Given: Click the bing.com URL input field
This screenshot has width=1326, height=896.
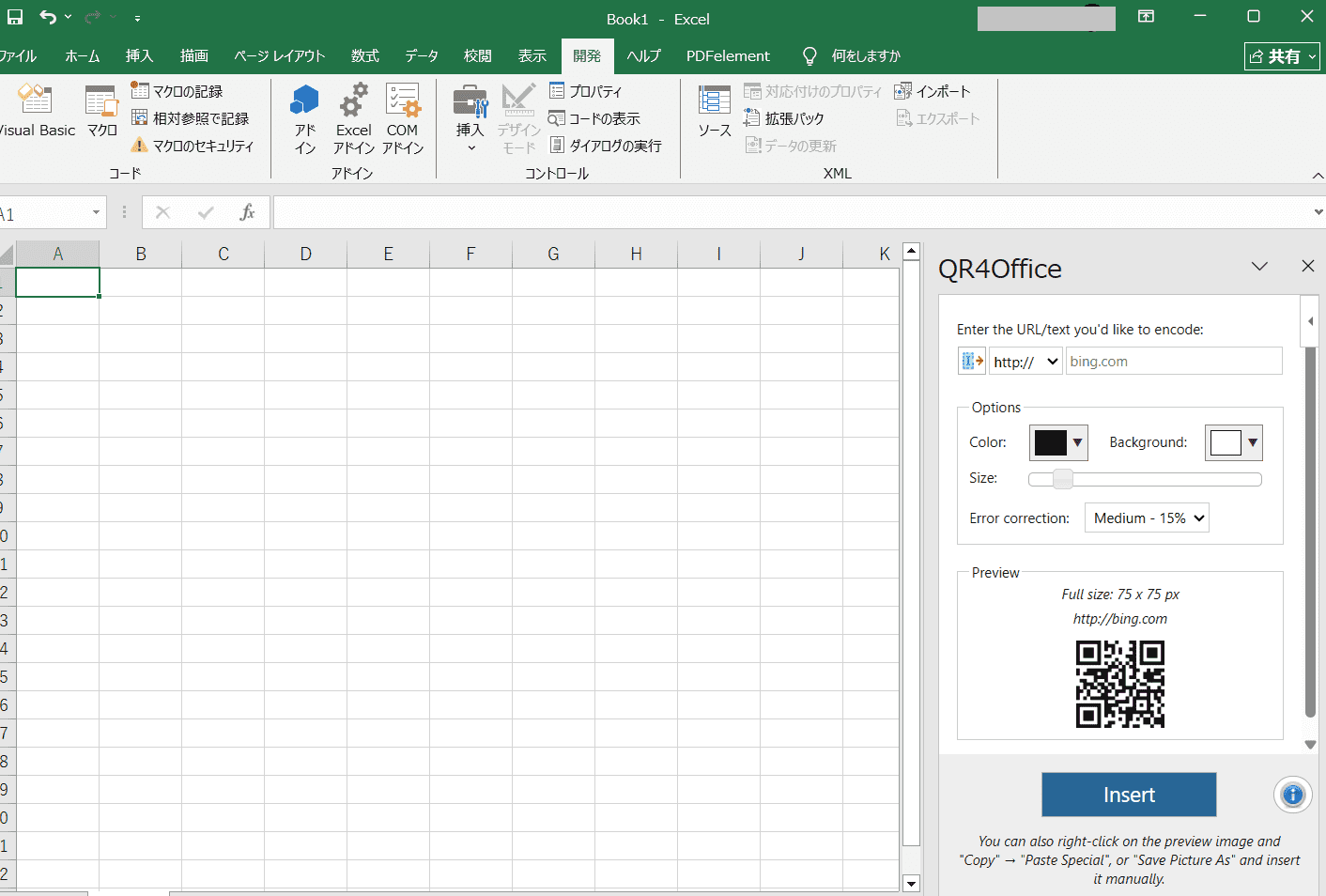Looking at the screenshot, I should 1173,362.
